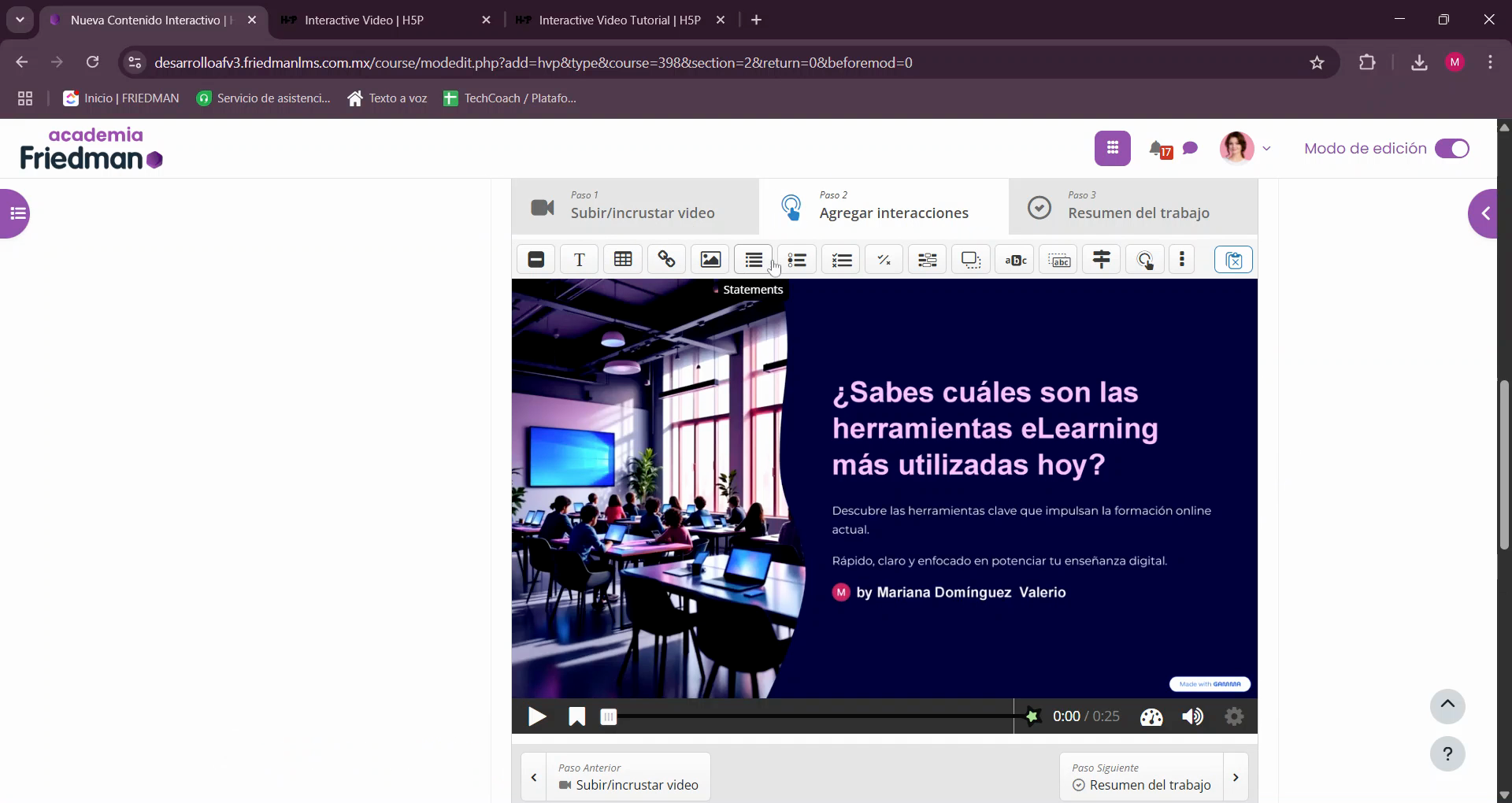Insert an Image interaction

[710, 260]
